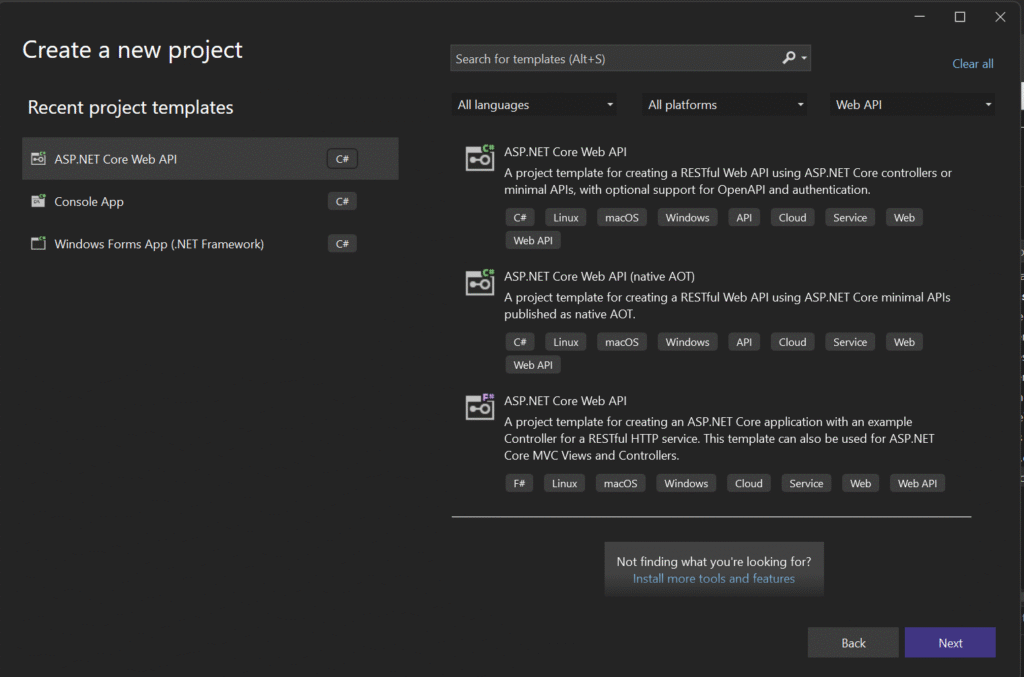Image resolution: width=1024 pixels, height=677 pixels.
Task: Open Install more tools and features link
Action: (x=713, y=579)
